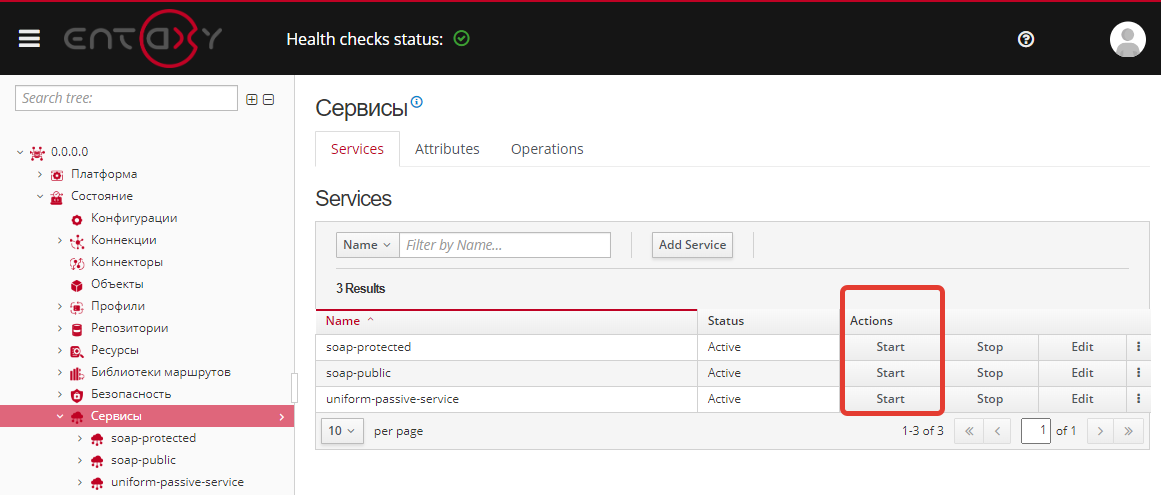Open the user avatar profile menu
This screenshot has width=1161, height=495.
point(1127,39)
